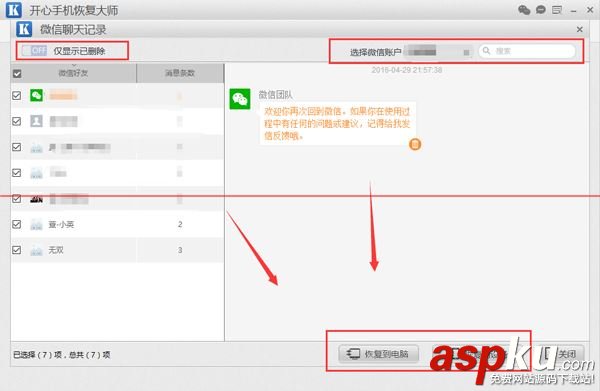Click into the 搜索 search field

coord(527,51)
